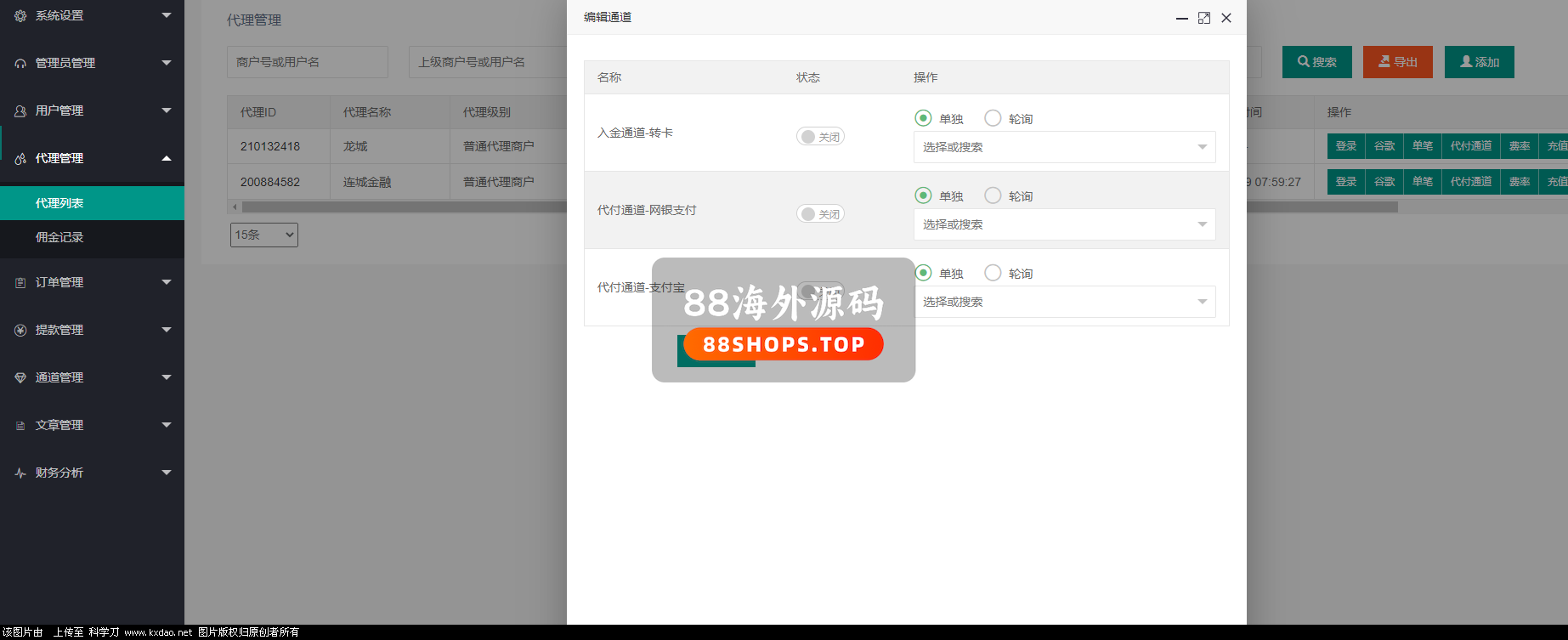Toggle the 入金通道-转卡 status switch
The image size is (1568, 640).
click(819, 137)
